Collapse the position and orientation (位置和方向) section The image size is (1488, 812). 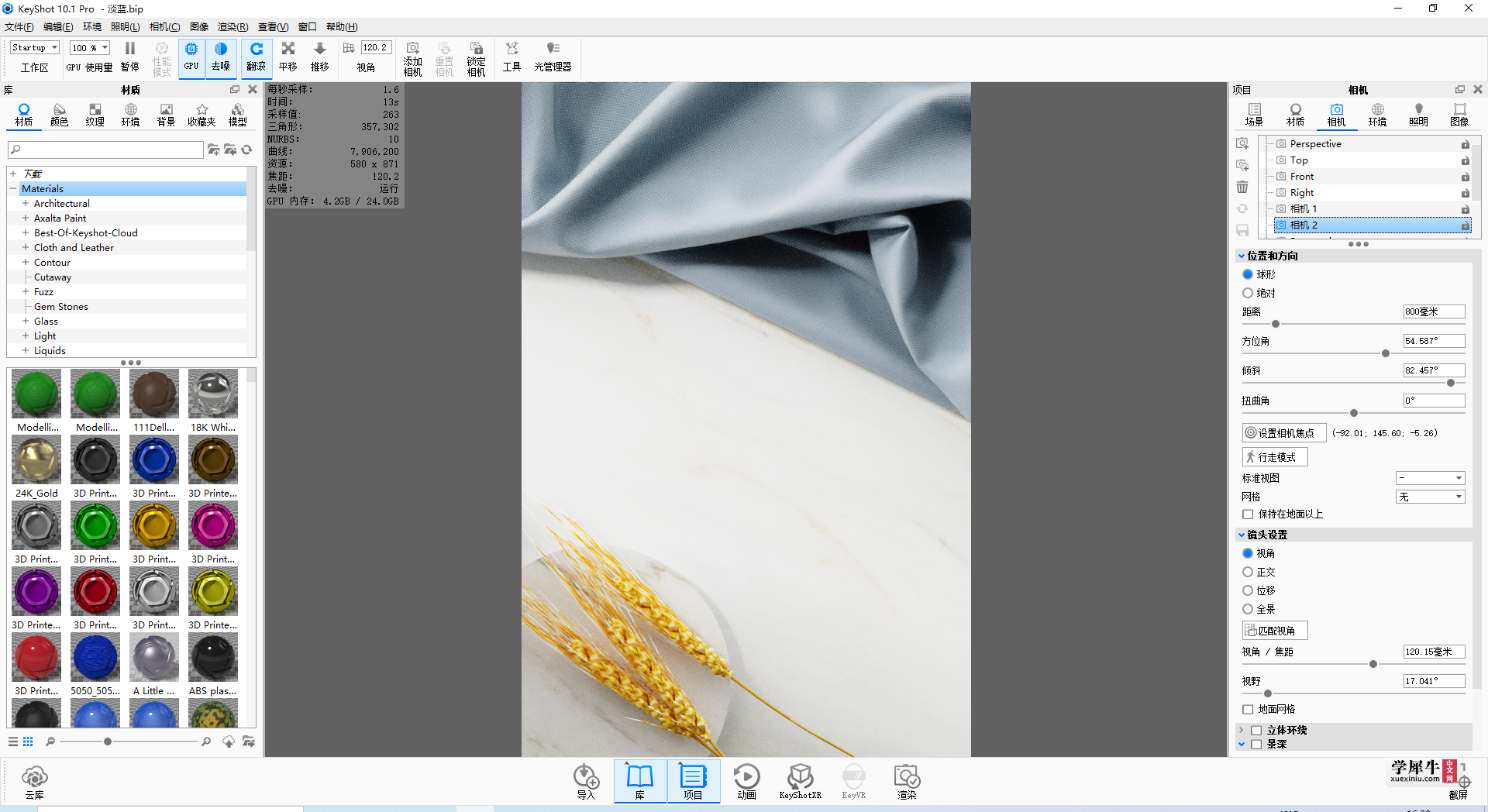point(1242,256)
